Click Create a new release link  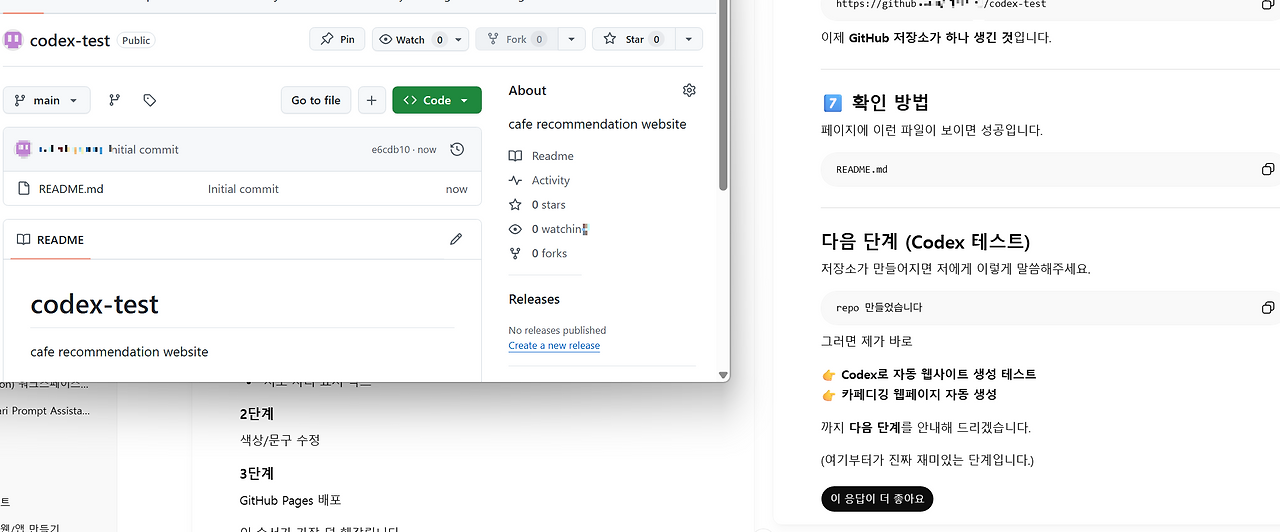(554, 346)
